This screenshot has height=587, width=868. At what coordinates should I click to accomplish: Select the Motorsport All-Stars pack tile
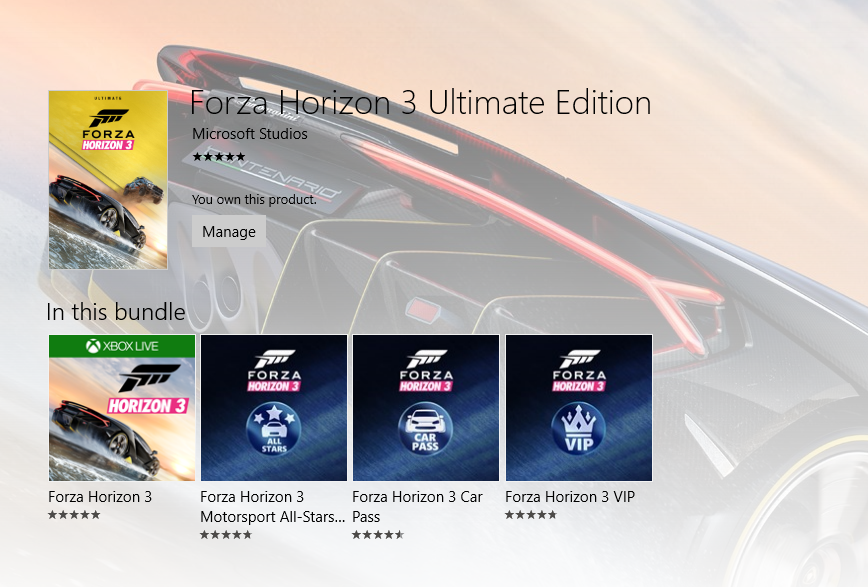(x=274, y=408)
